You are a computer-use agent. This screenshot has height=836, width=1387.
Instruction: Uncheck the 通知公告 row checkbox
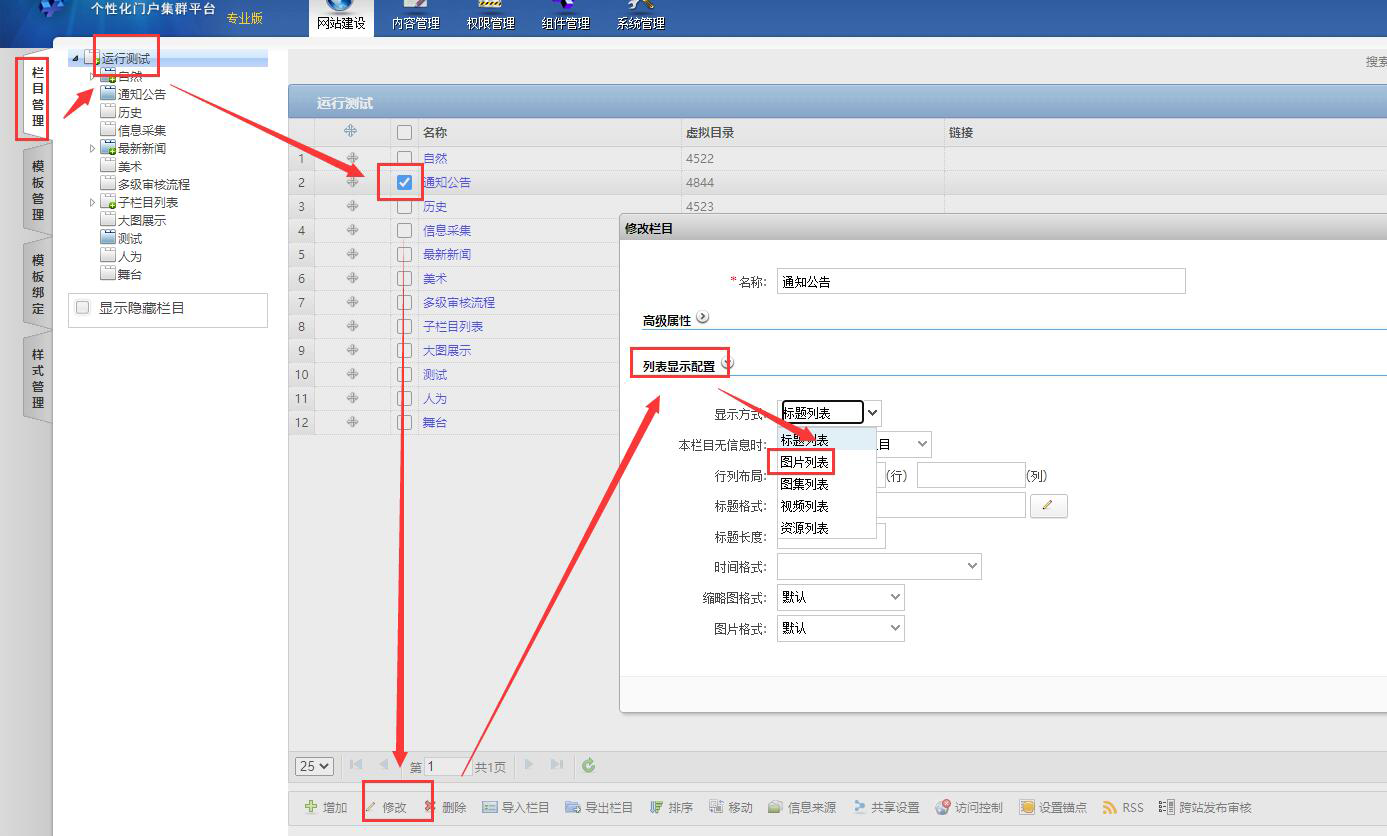pos(404,183)
